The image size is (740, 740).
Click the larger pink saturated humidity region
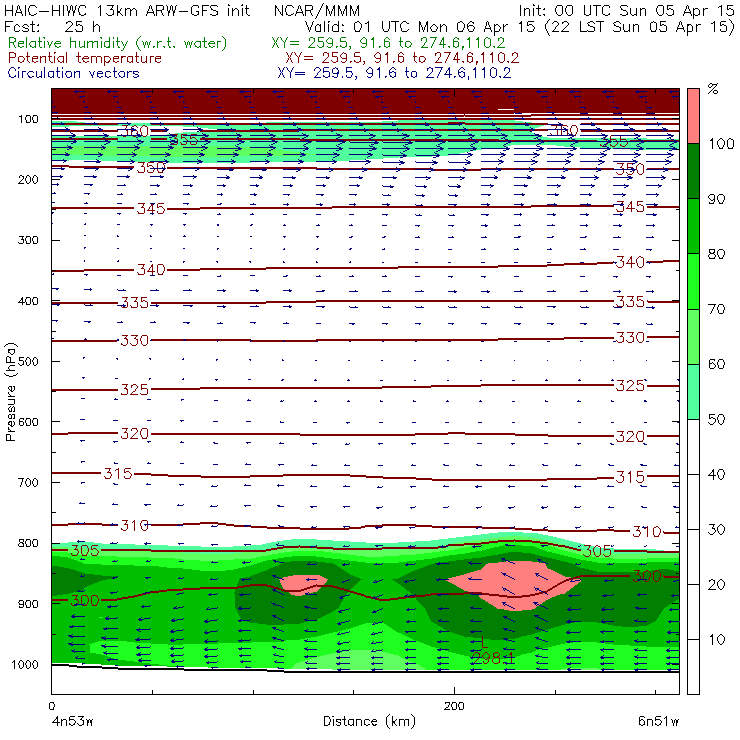click(514, 584)
